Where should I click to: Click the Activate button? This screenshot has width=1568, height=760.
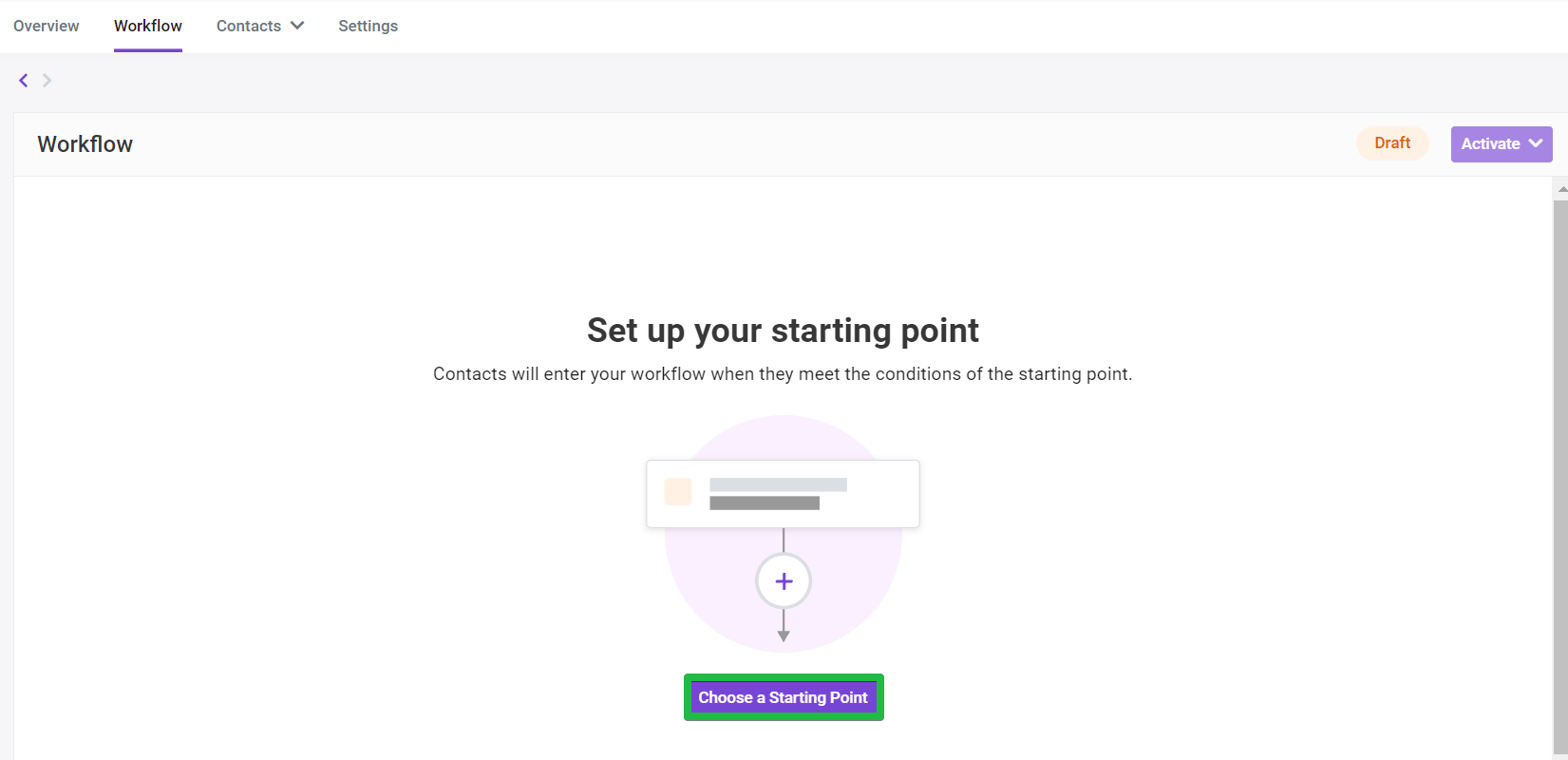point(1502,144)
